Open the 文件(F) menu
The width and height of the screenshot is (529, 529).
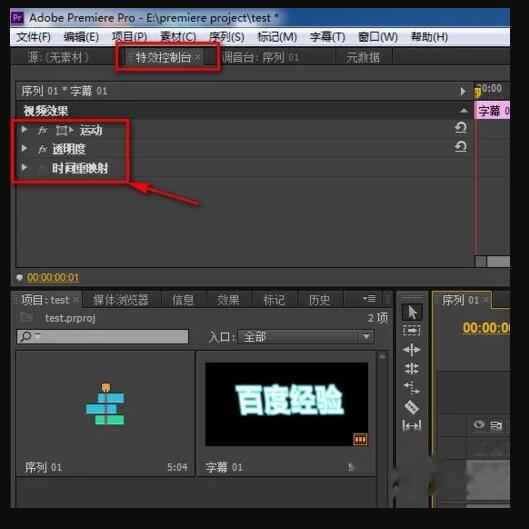[33, 37]
